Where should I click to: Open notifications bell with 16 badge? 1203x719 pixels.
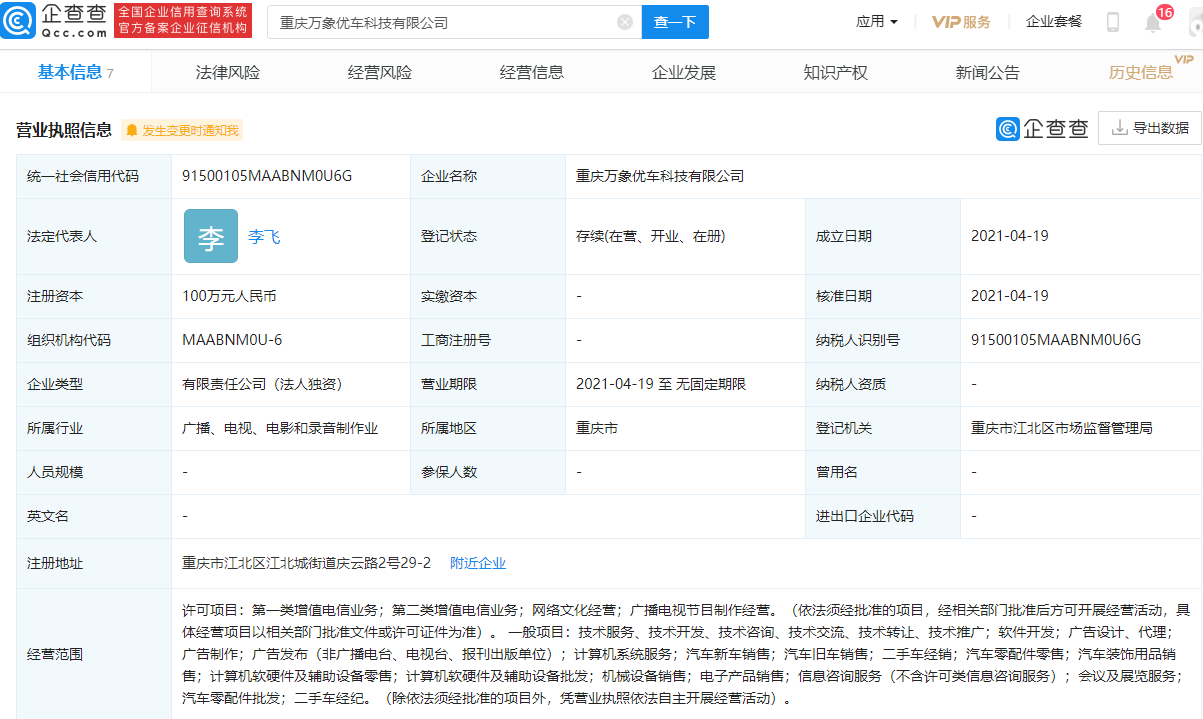[1154, 22]
